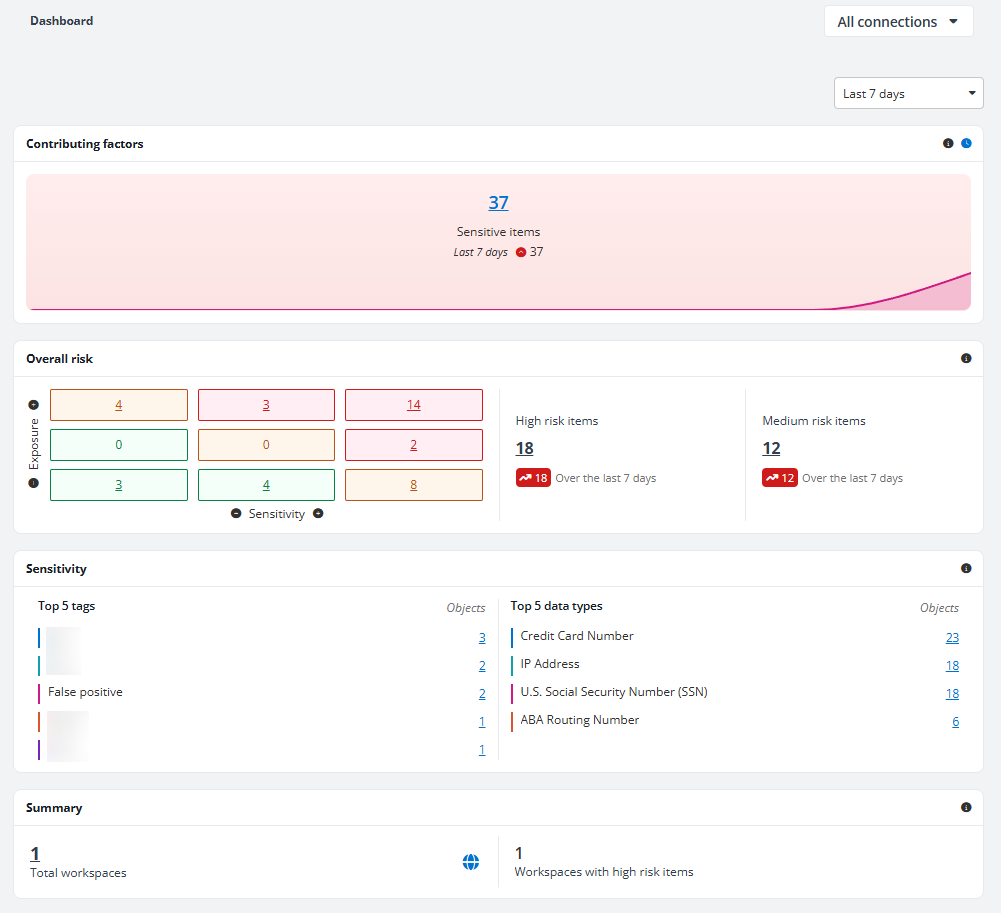Click the orange middle-row matrix cell showing 0
Screen dimensions: 1001x913
click(266, 445)
